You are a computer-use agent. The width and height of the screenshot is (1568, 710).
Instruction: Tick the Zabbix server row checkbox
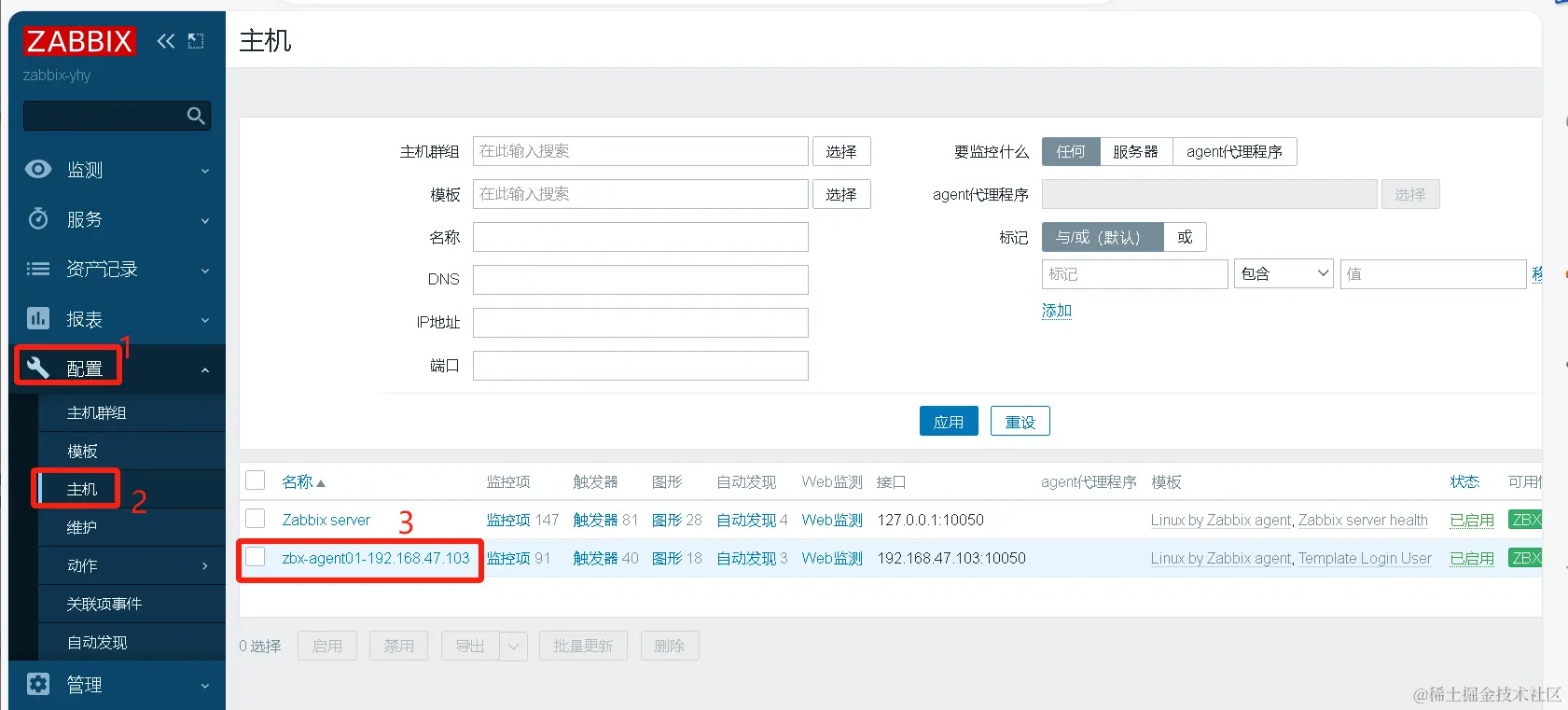(256, 518)
